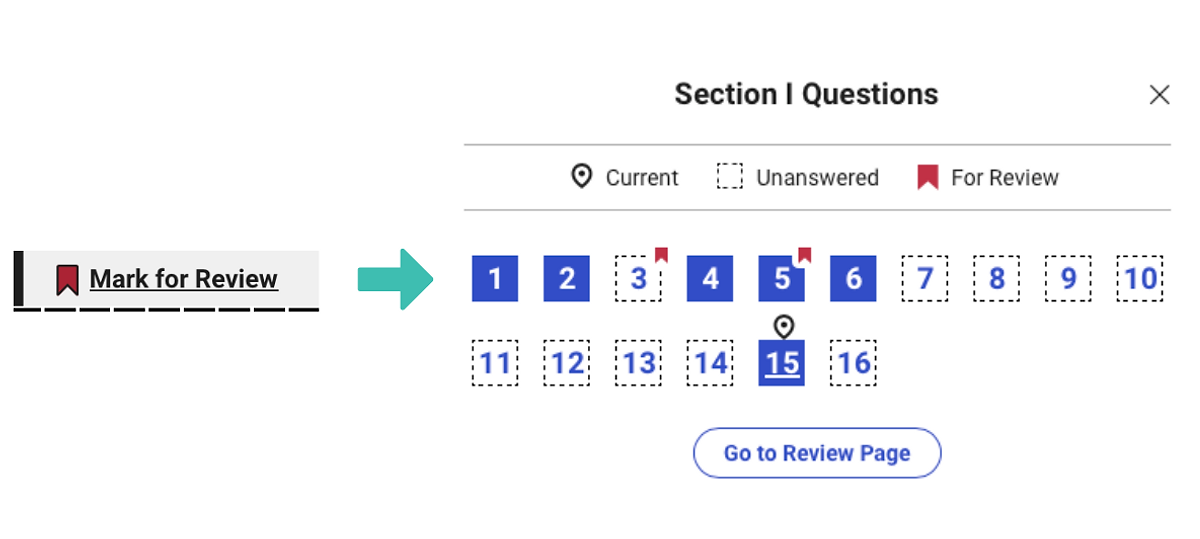Click the Mark for Review bookmark icon

click(x=67, y=279)
